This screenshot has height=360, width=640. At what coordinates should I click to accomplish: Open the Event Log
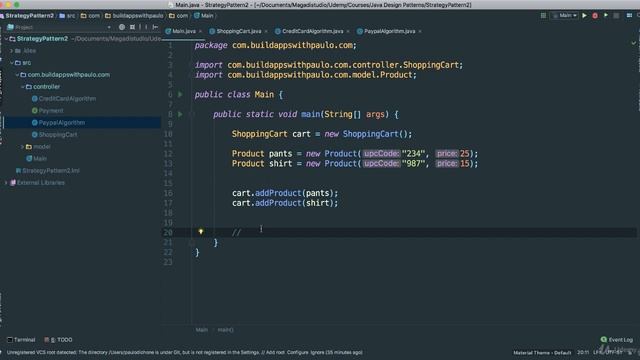click(x=617, y=340)
